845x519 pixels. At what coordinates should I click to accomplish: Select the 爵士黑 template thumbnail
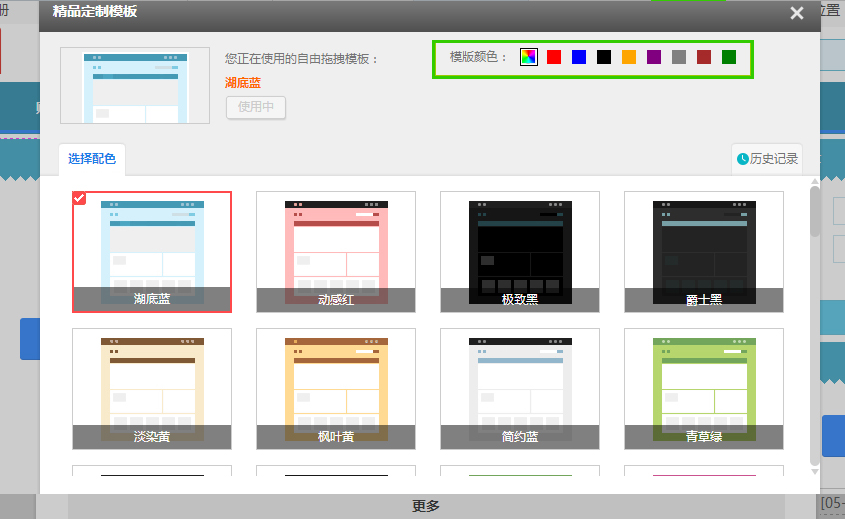pos(704,252)
